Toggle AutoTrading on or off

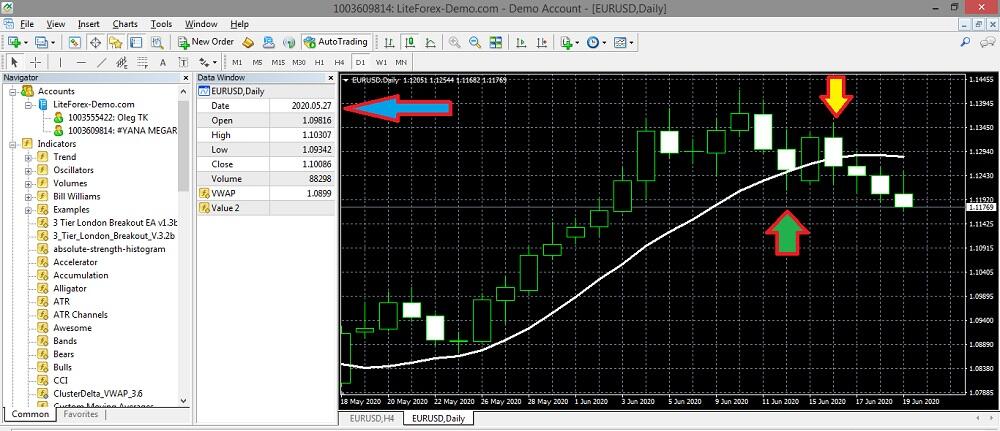(336, 42)
